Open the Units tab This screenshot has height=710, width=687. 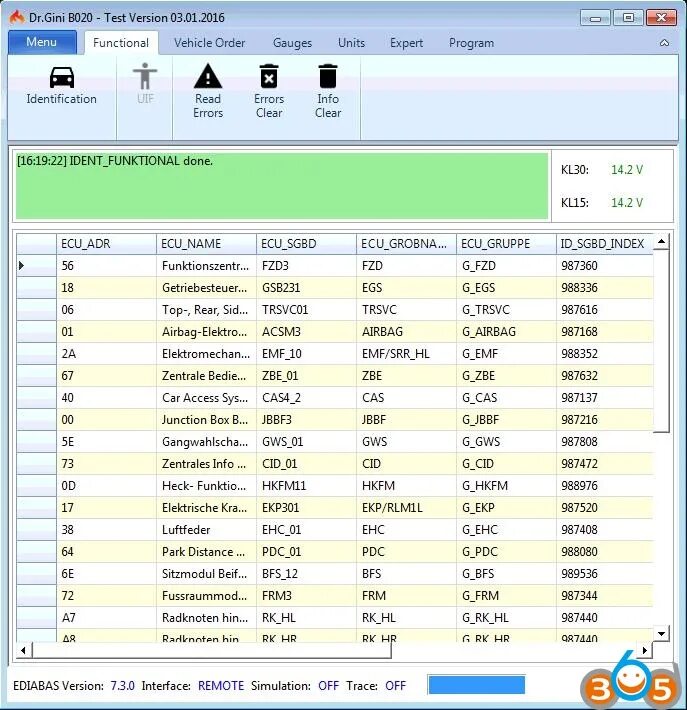(x=351, y=43)
